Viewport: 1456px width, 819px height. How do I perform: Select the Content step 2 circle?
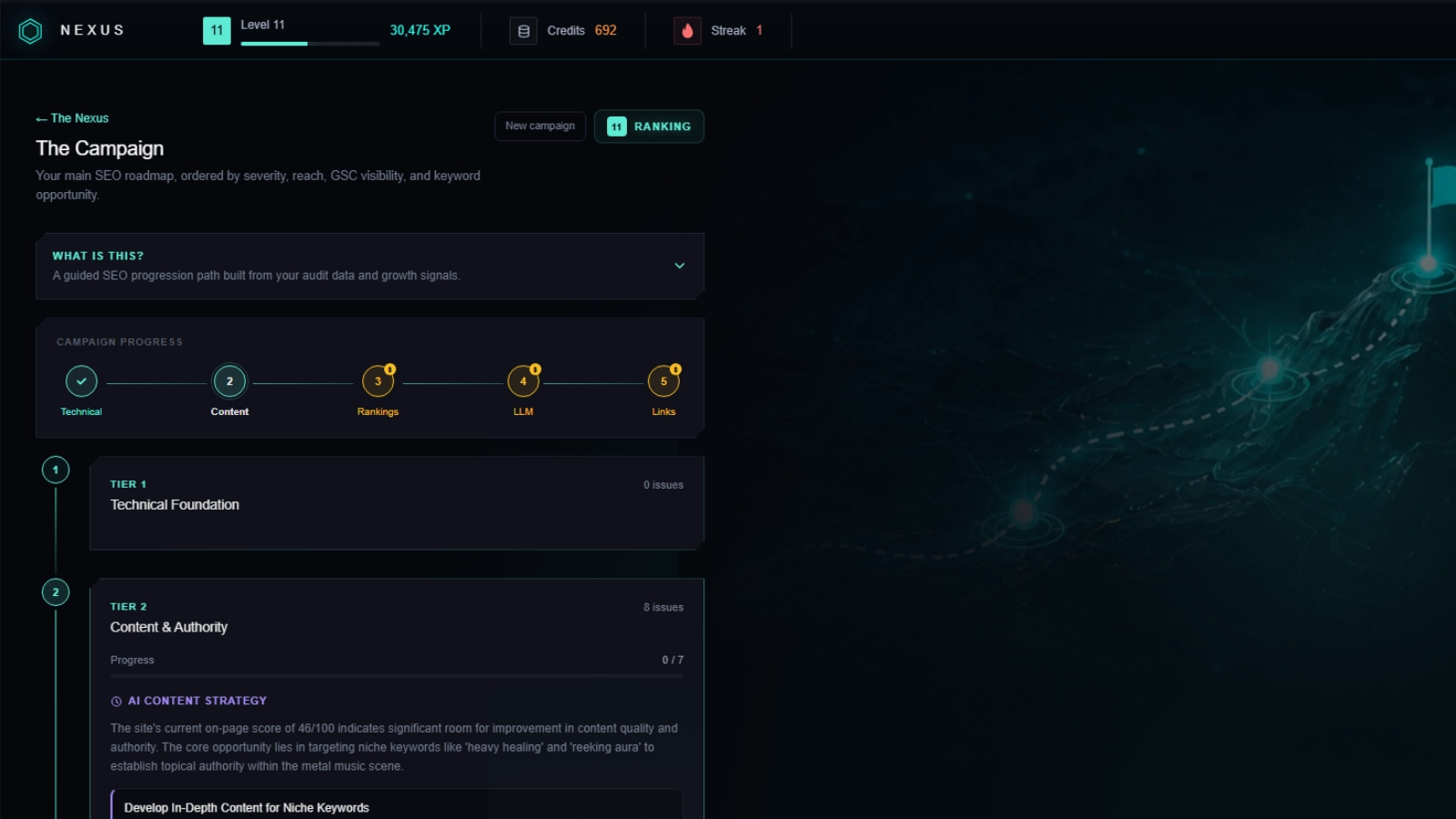tap(229, 381)
